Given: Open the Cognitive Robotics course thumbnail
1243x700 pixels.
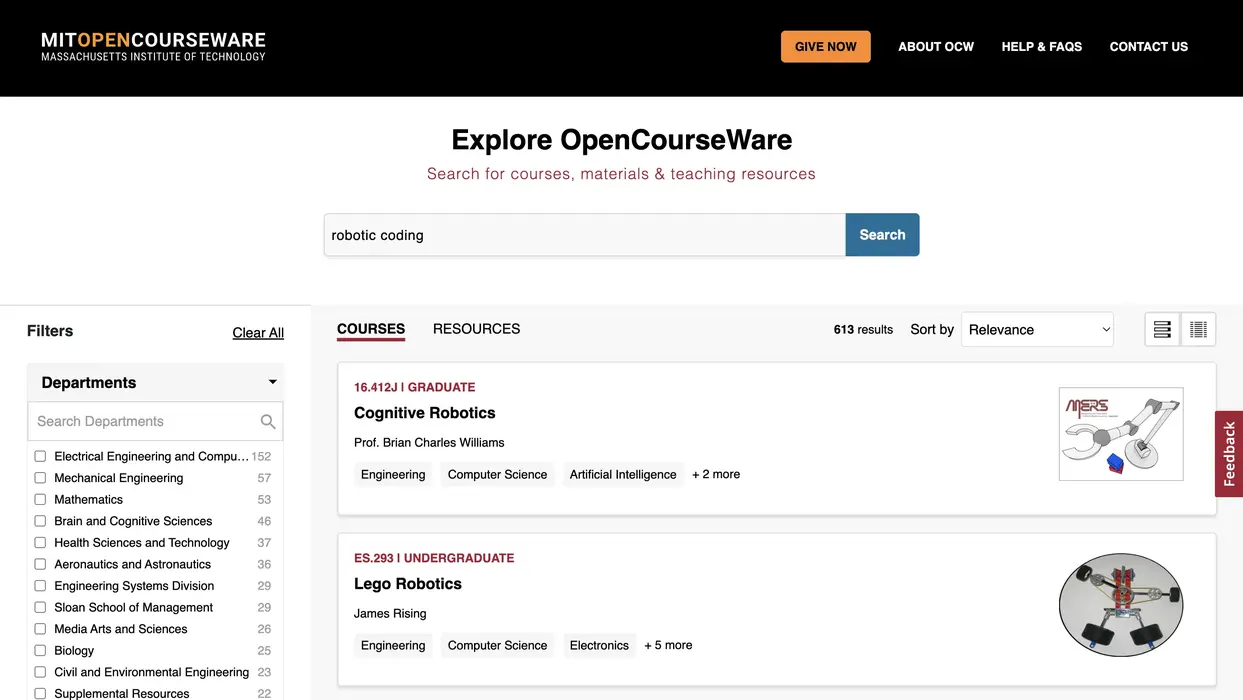Looking at the screenshot, I should point(1121,434).
